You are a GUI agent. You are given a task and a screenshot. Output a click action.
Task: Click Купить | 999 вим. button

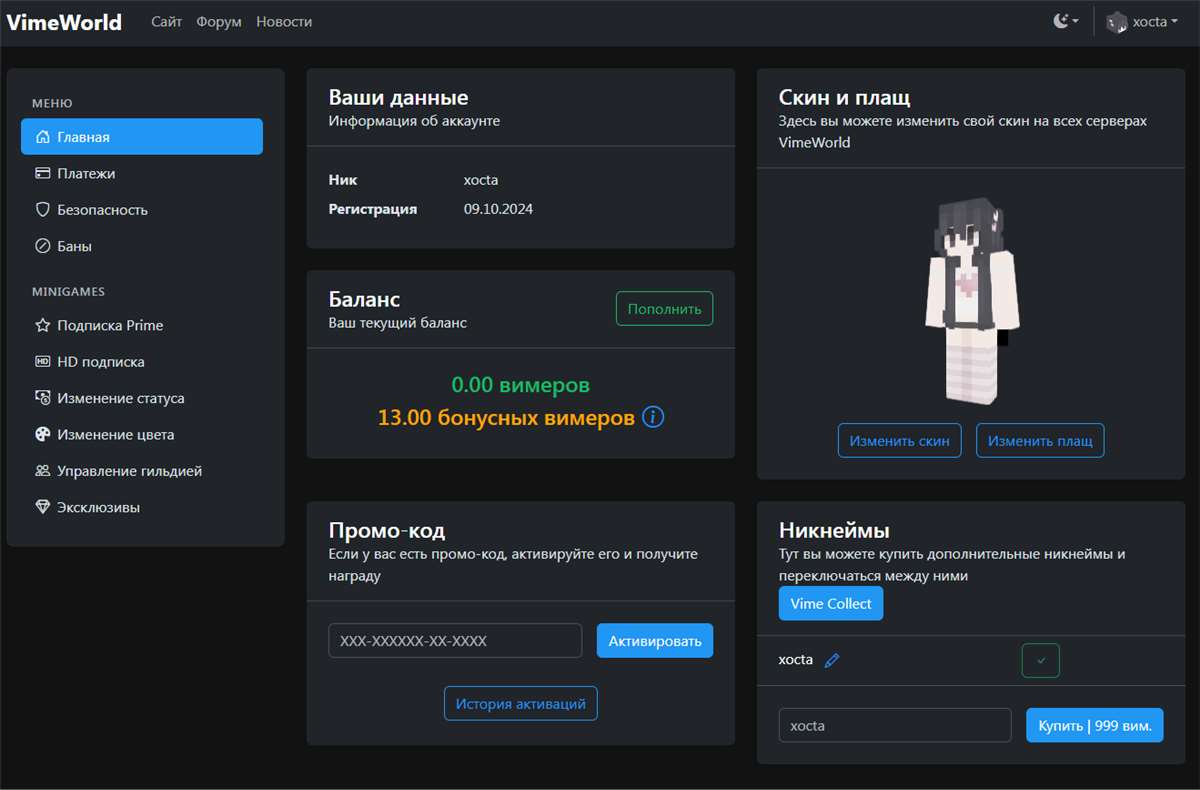[1095, 725]
